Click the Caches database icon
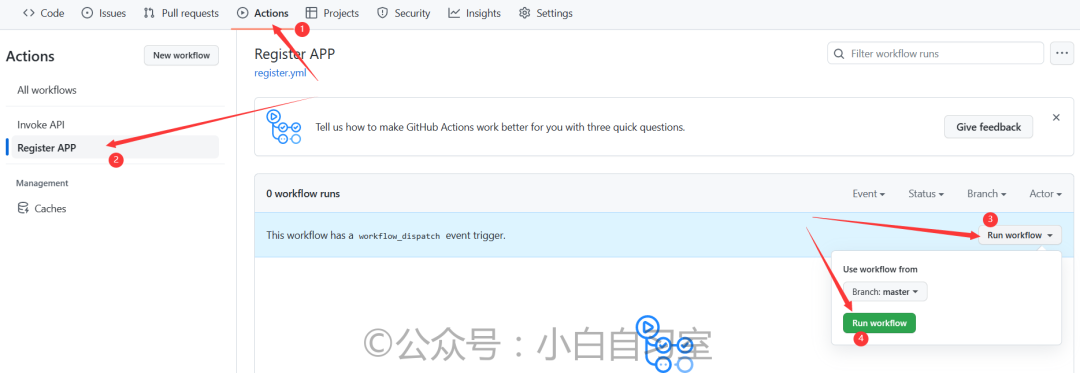The width and height of the screenshot is (1080, 373). coord(23,208)
